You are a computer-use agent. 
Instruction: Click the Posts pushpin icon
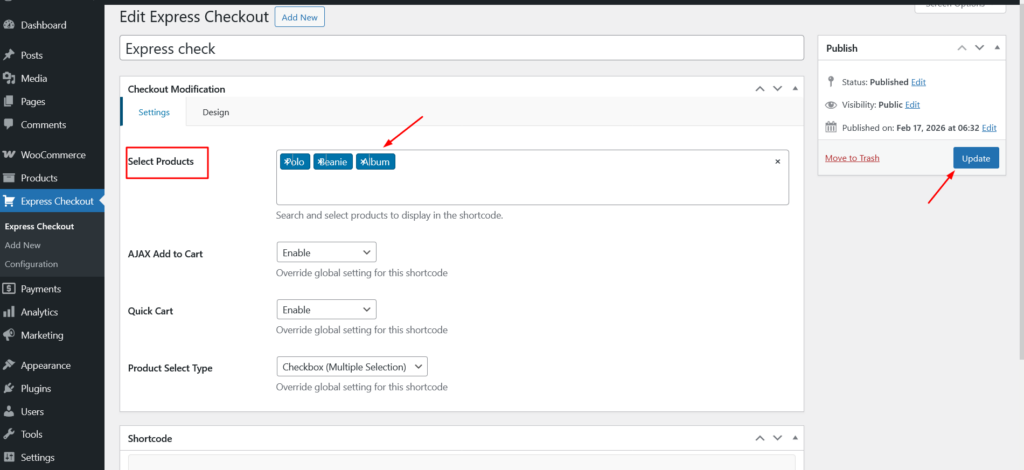coord(9,55)
